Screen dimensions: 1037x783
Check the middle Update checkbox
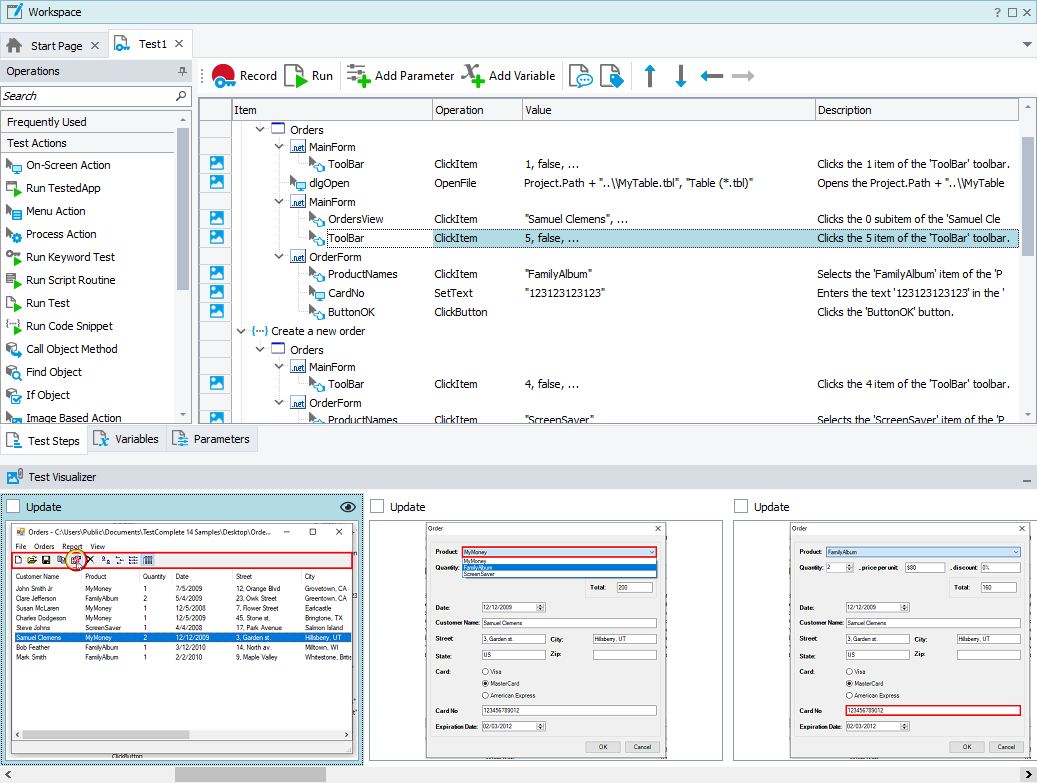click(x=377, y=507)
